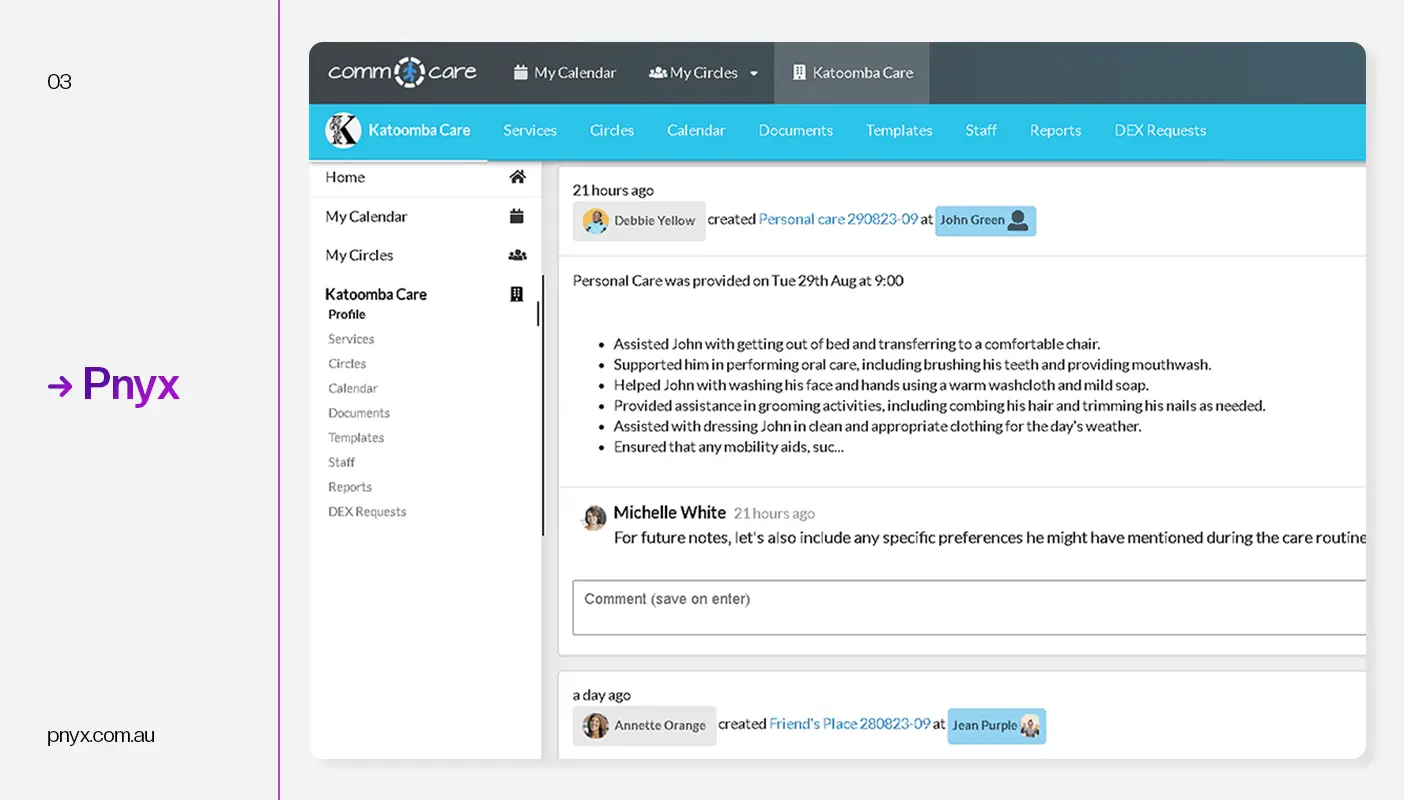This screenshot has width=1404, height=800.
Task: Open Reports in the sidebar submenu
Action: coord(350,487)
